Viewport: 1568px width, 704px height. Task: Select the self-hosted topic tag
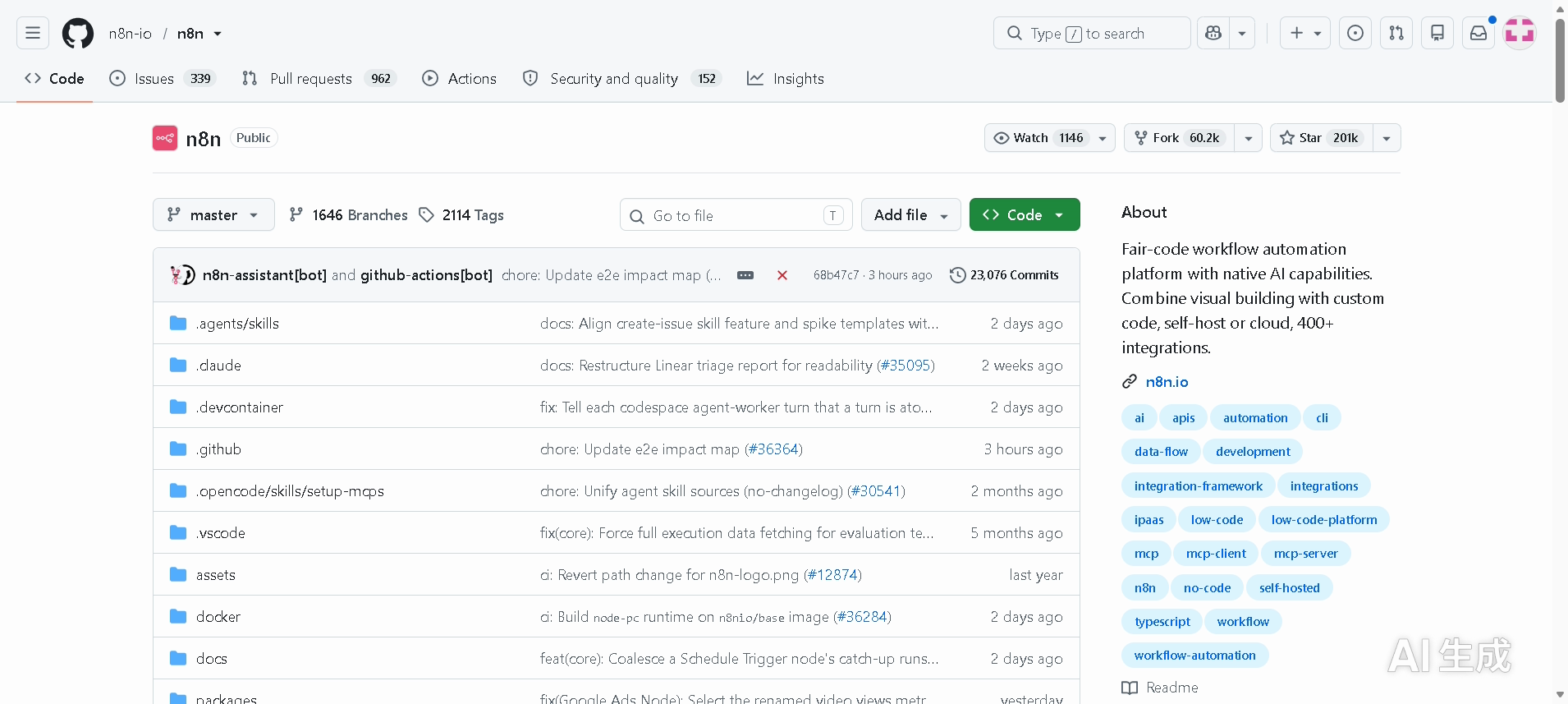pyautogui.click(x=1290, y=588)
